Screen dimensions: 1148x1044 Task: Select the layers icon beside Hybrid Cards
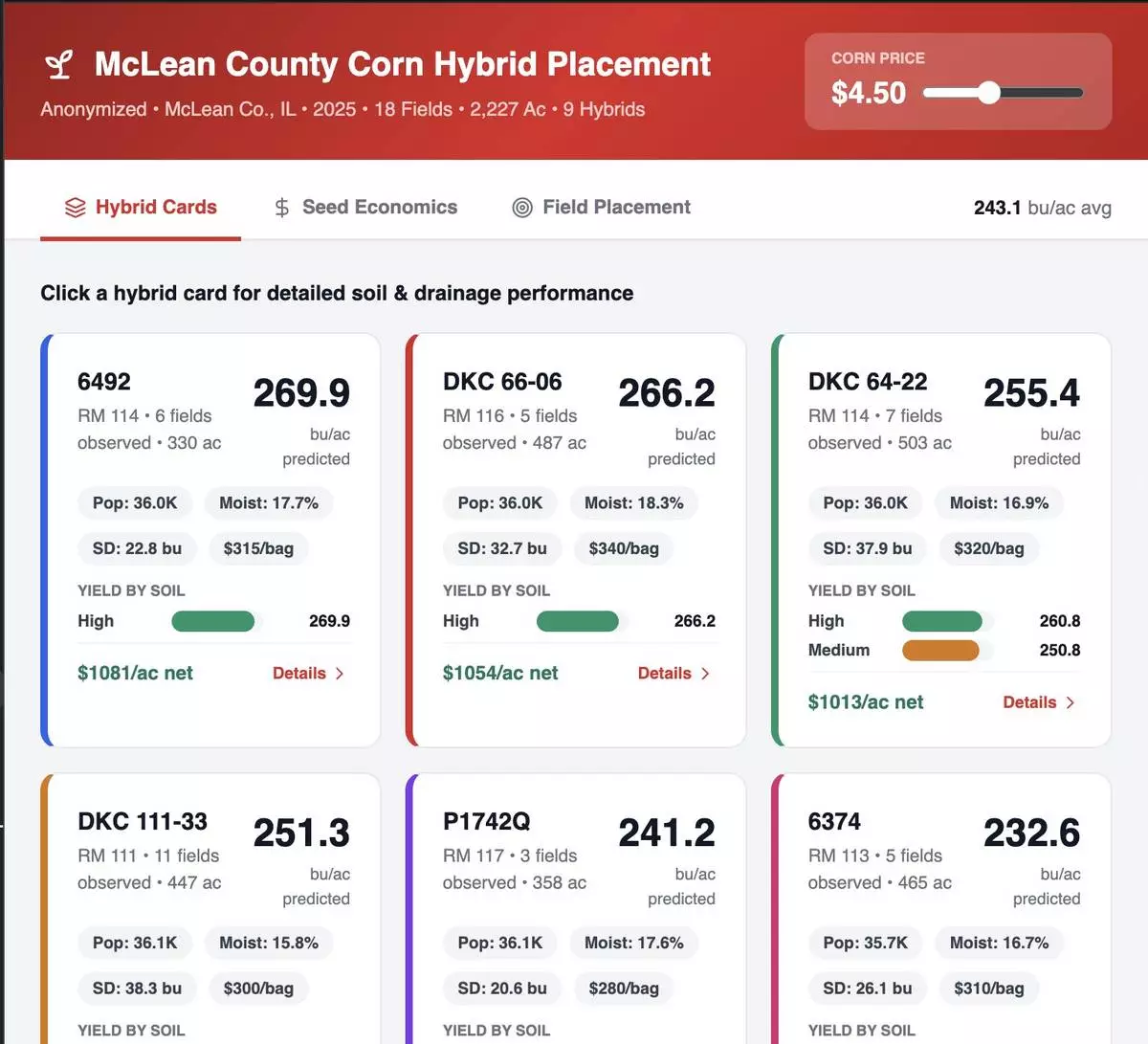[74, 207]
